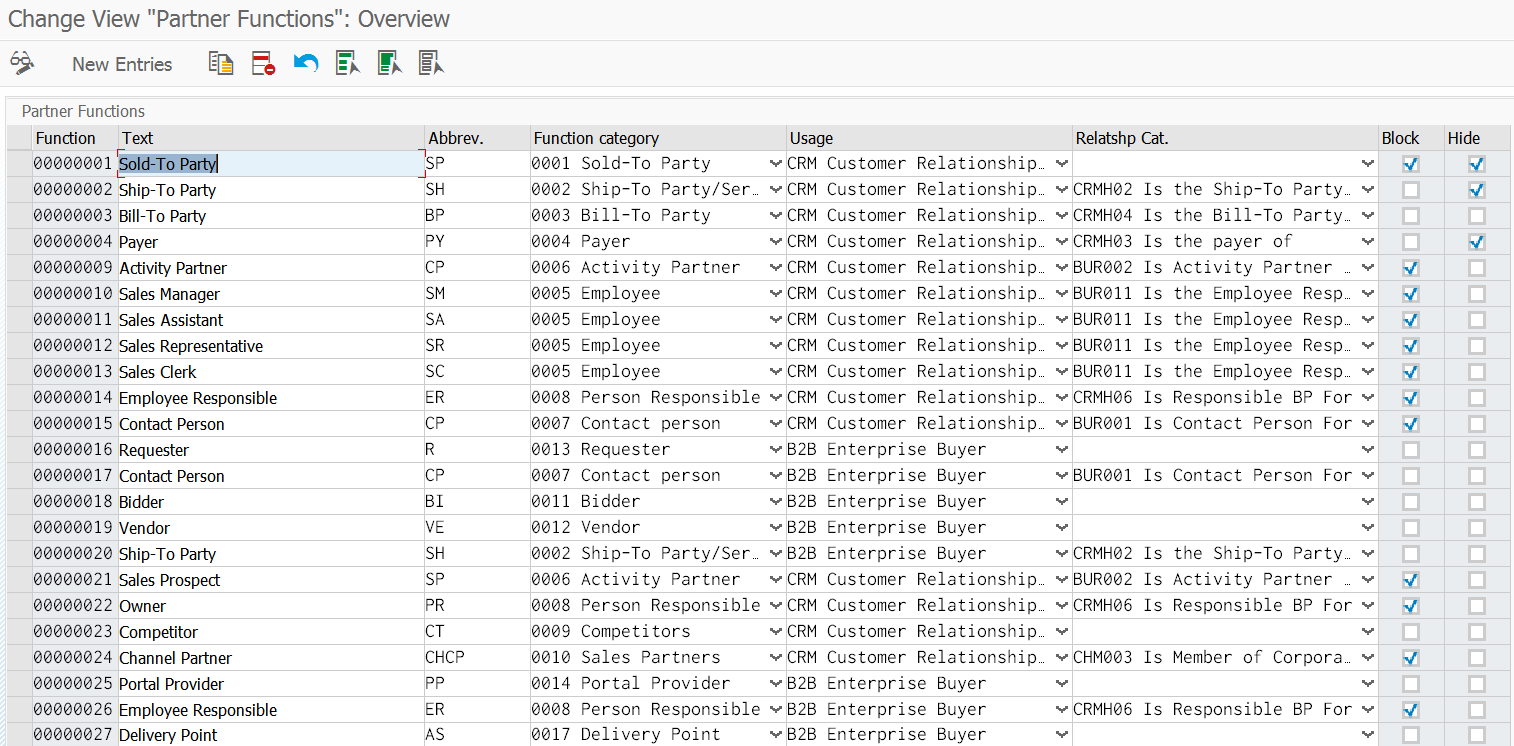Click the Sold-To Party text field
The image size is (1514, 746).
271,164
